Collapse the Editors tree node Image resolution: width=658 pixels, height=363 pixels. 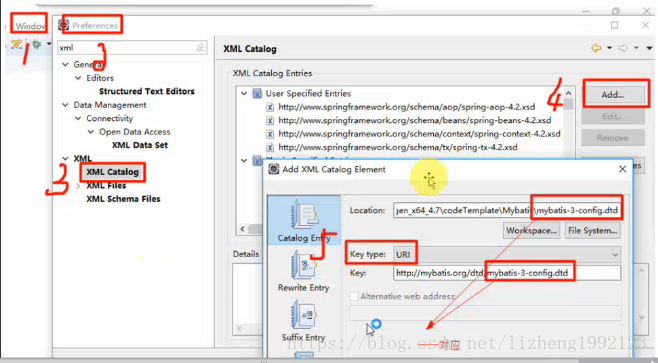tap(78, 78)
